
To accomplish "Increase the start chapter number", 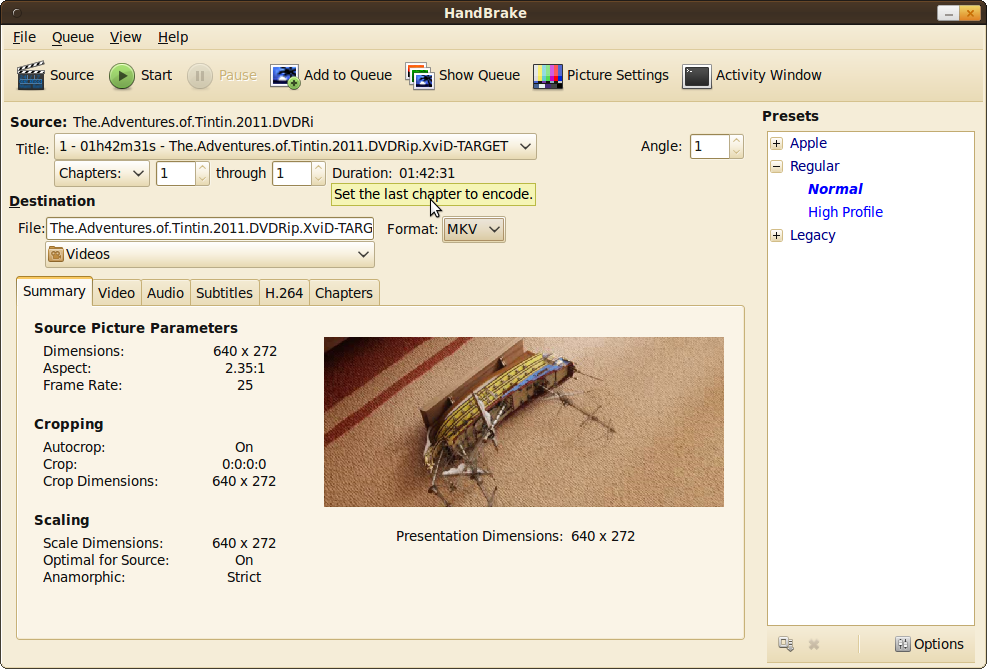I will [202, 167].
